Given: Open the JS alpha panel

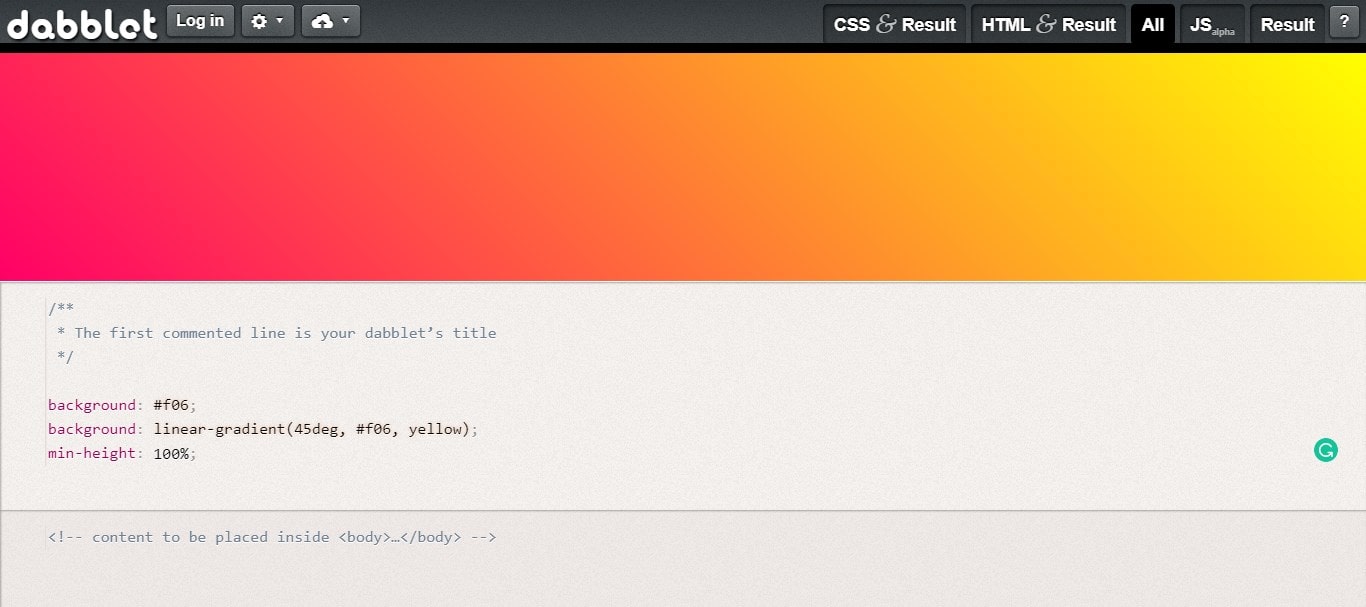Looking at the screenshot, I should pos(1212,24).
